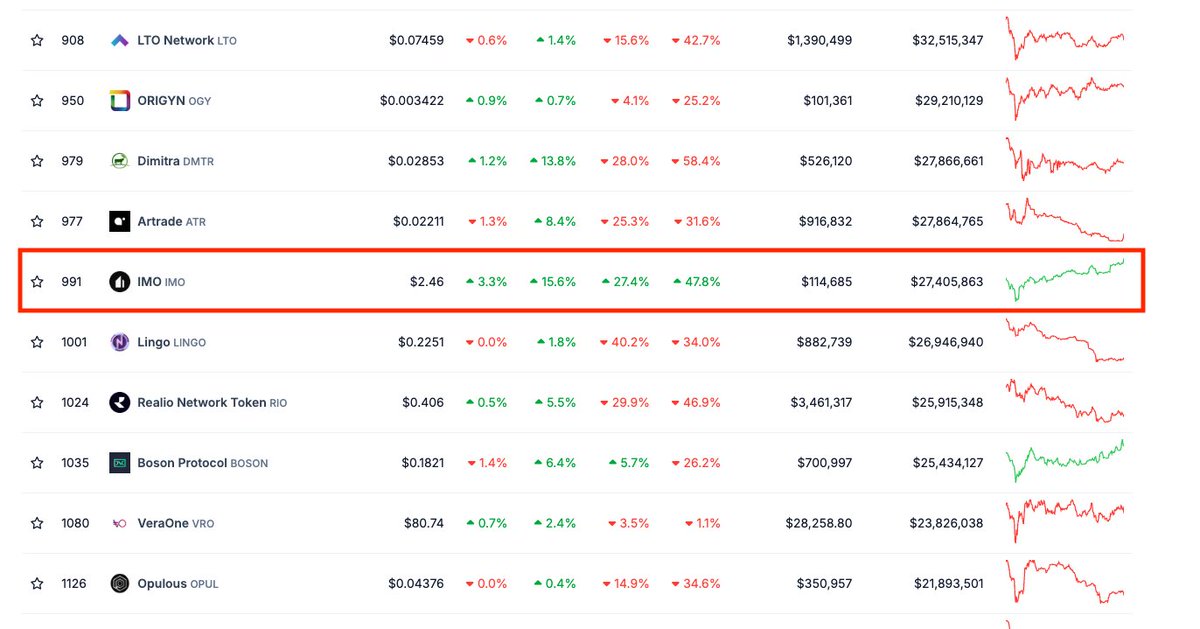Click the star icon beside Opulous
Screen dimensions: 1200x629
tap(37, 583)
